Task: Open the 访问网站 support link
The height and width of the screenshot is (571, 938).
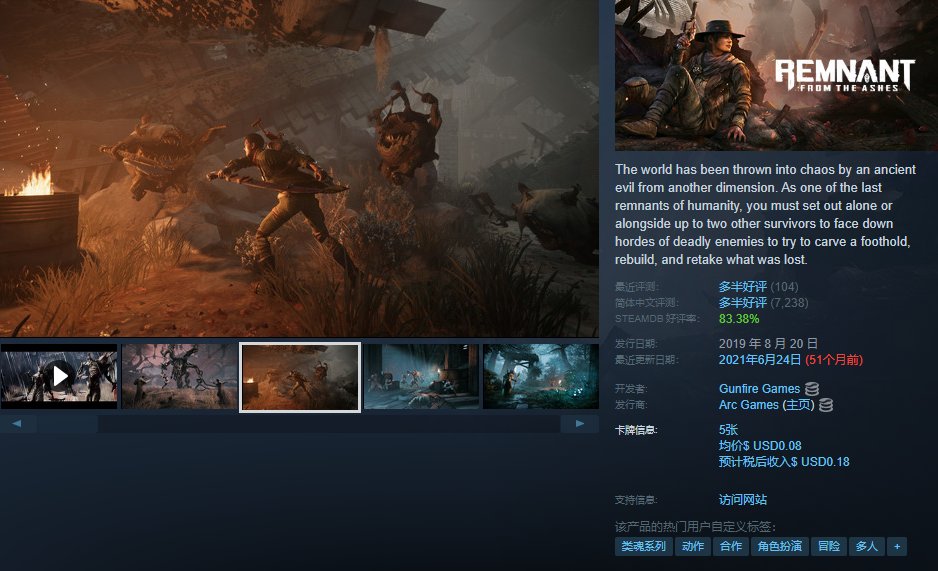Action: point(742,500)
